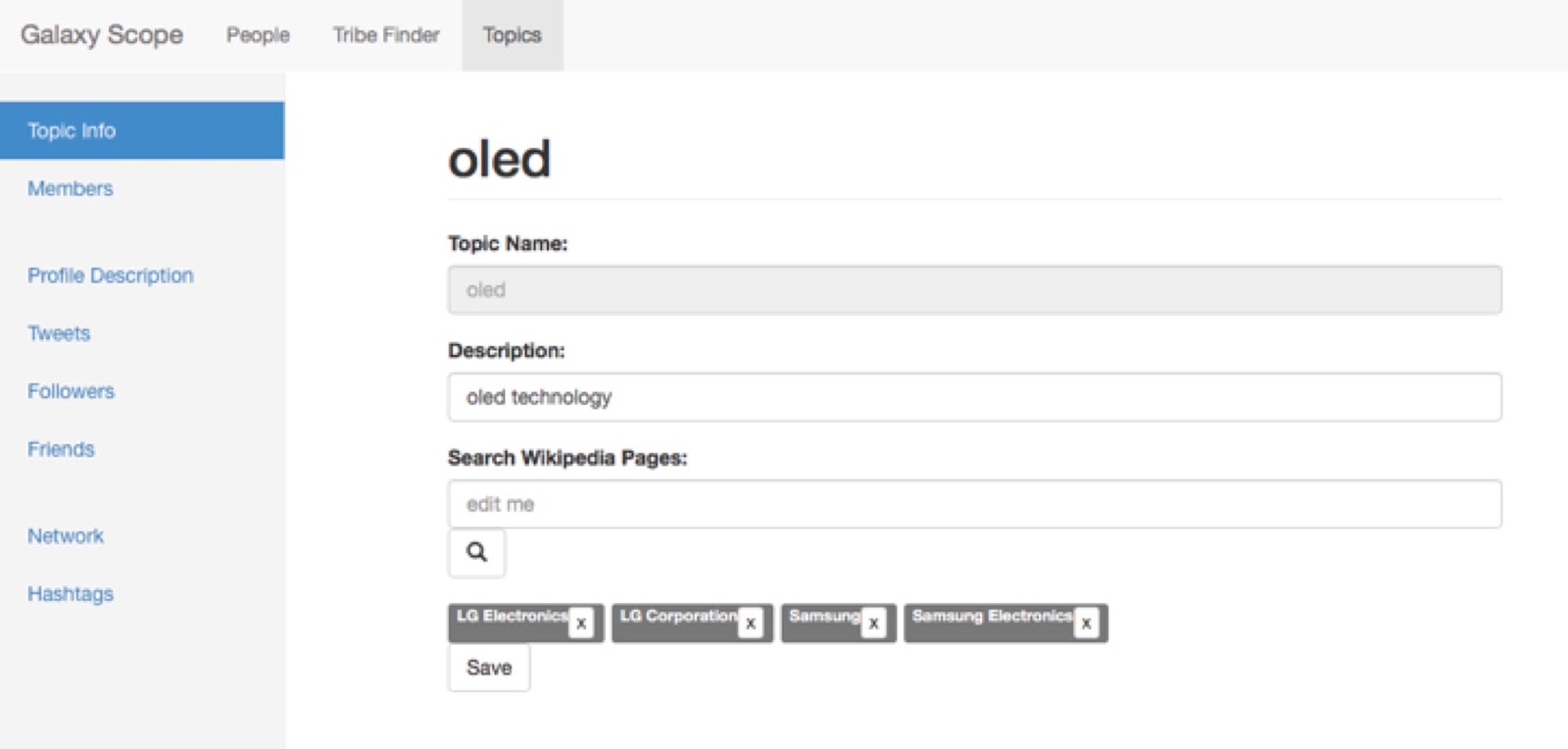
Task: Remove the LG Corporation tag
Action: [x=751, y=624]
